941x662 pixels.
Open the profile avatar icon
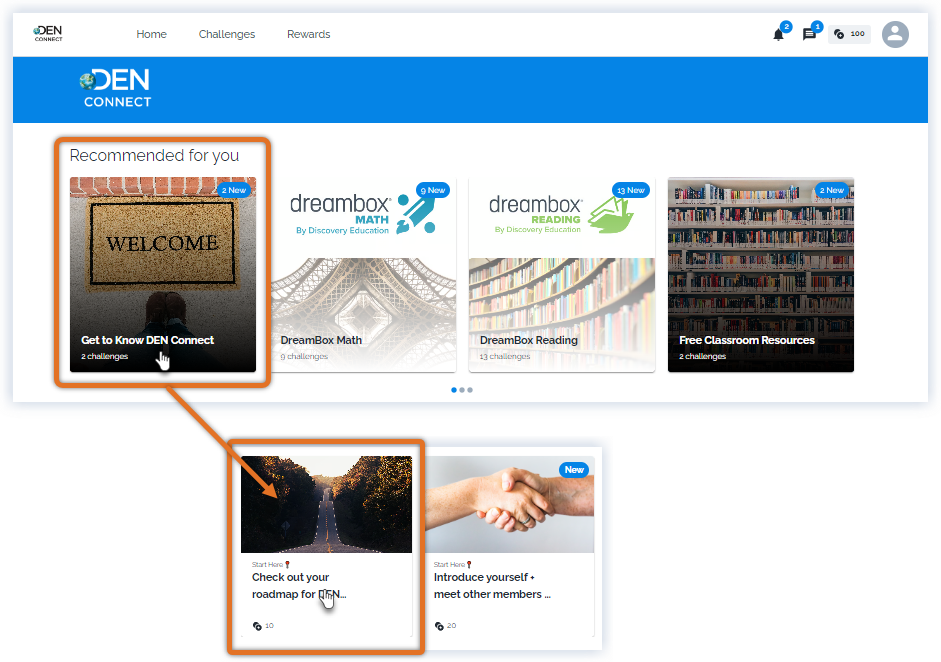tap(895, 34)
